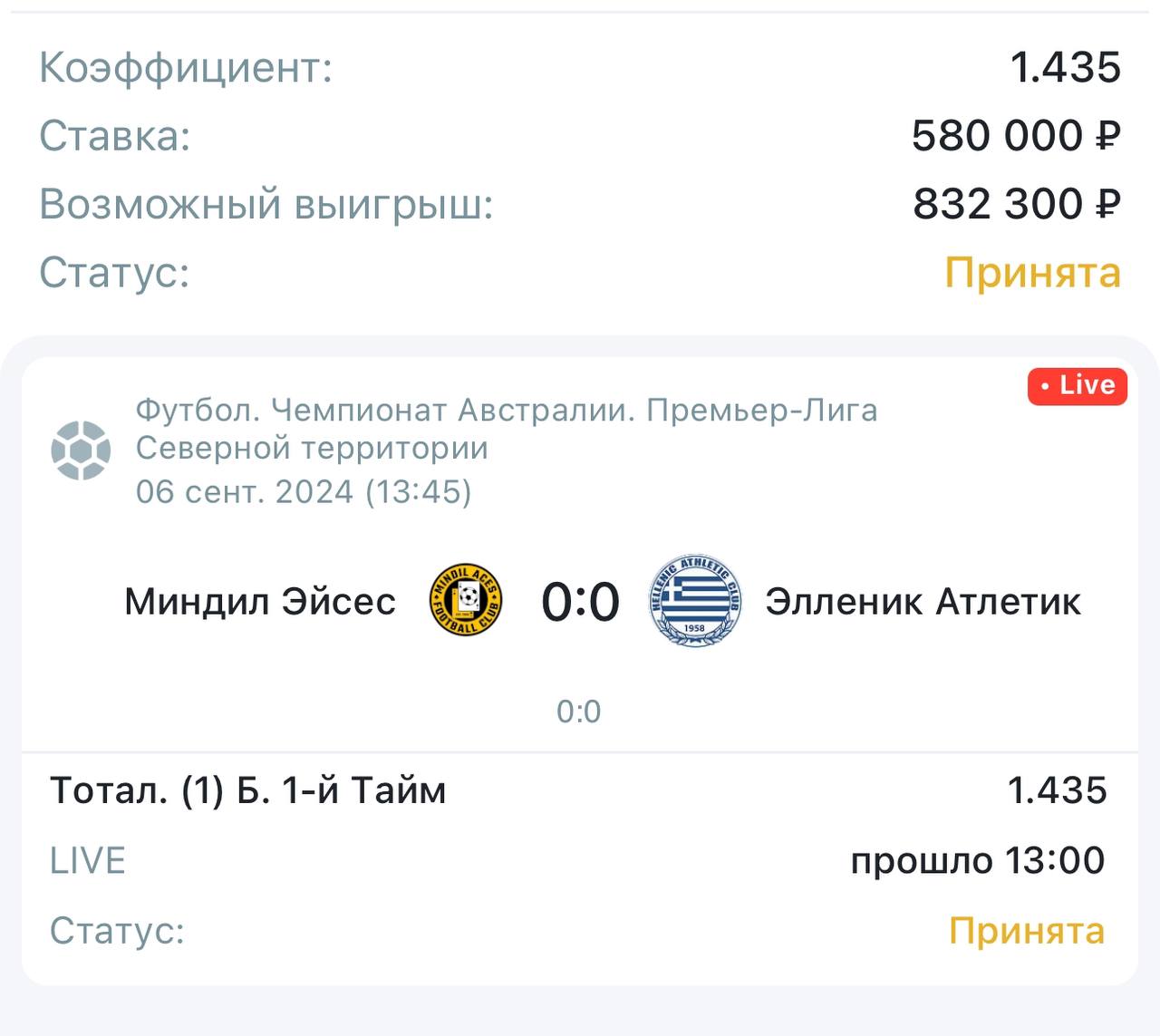
Task: Open the Чемпионат Австралии league title
Action: click(506, 429)
